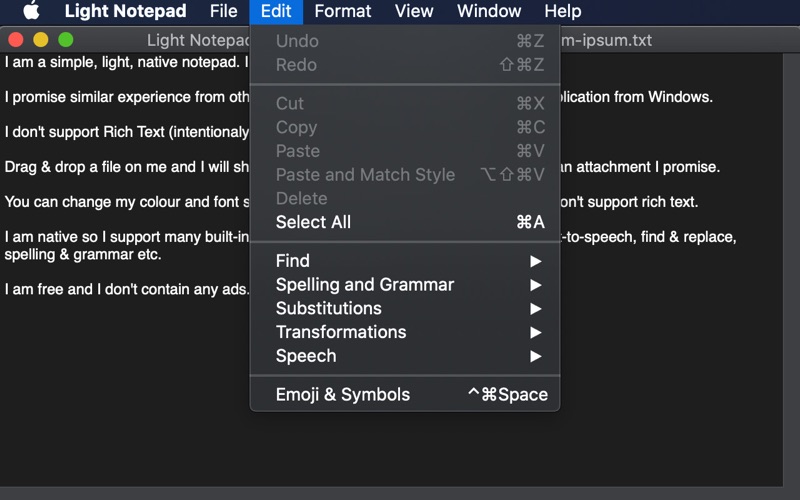800x500 pixels.
Task: Open the File menu
Action: [x=223, y=11]
